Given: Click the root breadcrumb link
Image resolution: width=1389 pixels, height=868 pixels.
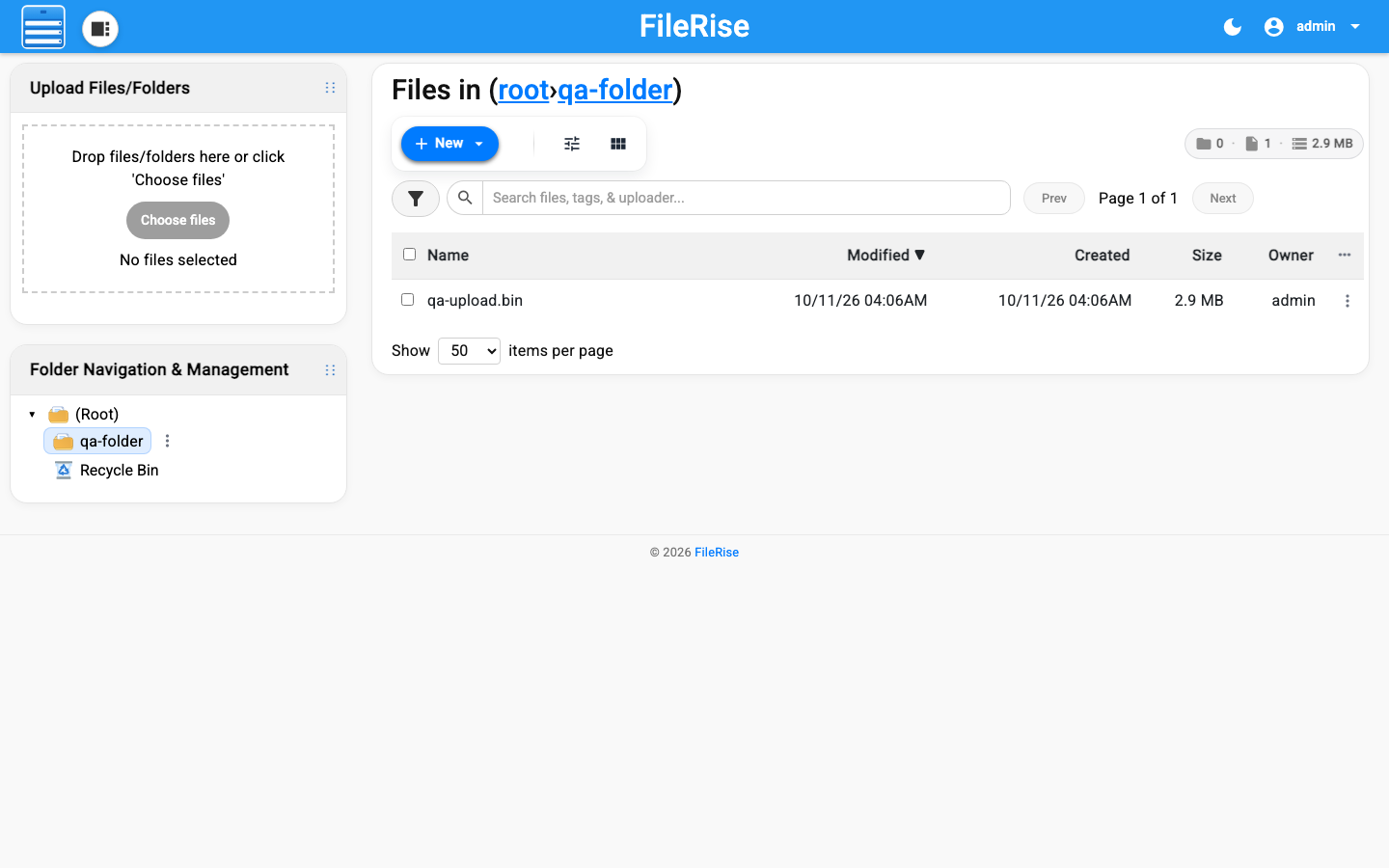Looking at the screenshot, I should 524,90.
